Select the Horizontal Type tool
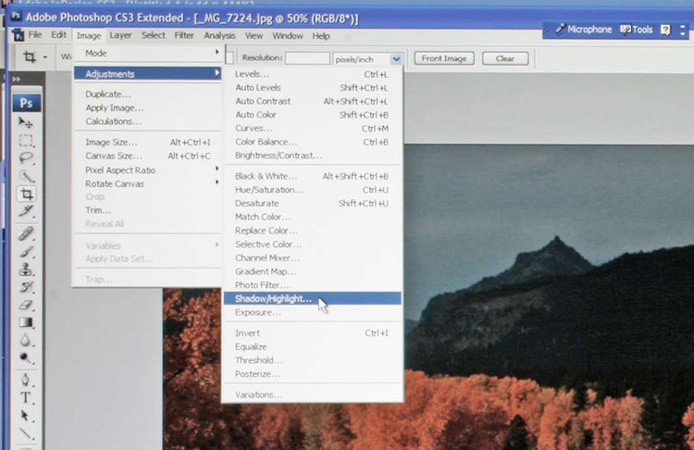Viewport: 694px width, 450px height. [27, 398]
